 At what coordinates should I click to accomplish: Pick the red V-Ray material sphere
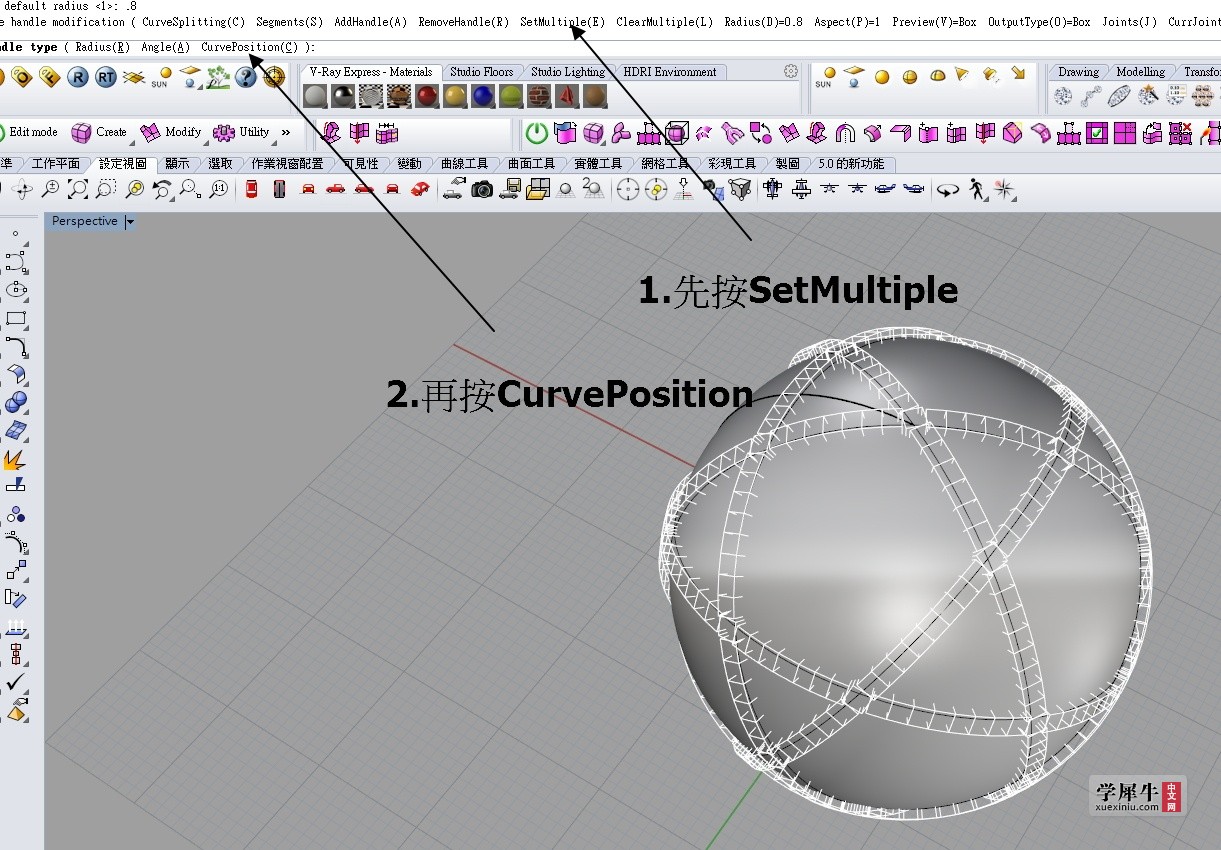[x=427, y=96]
